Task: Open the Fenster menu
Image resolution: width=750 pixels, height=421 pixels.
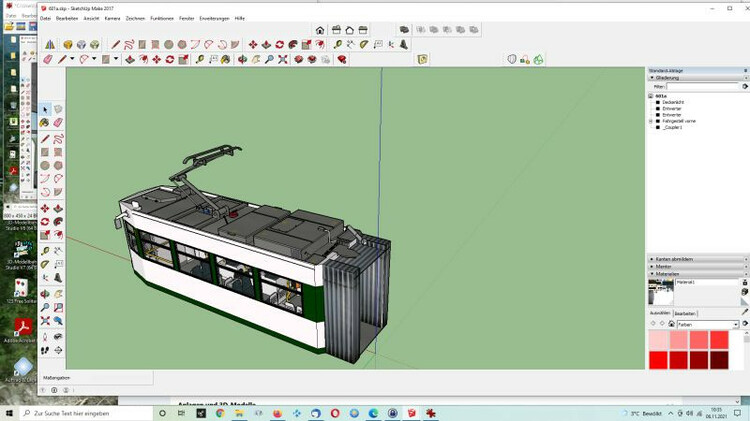Action: tap(187, 18)
